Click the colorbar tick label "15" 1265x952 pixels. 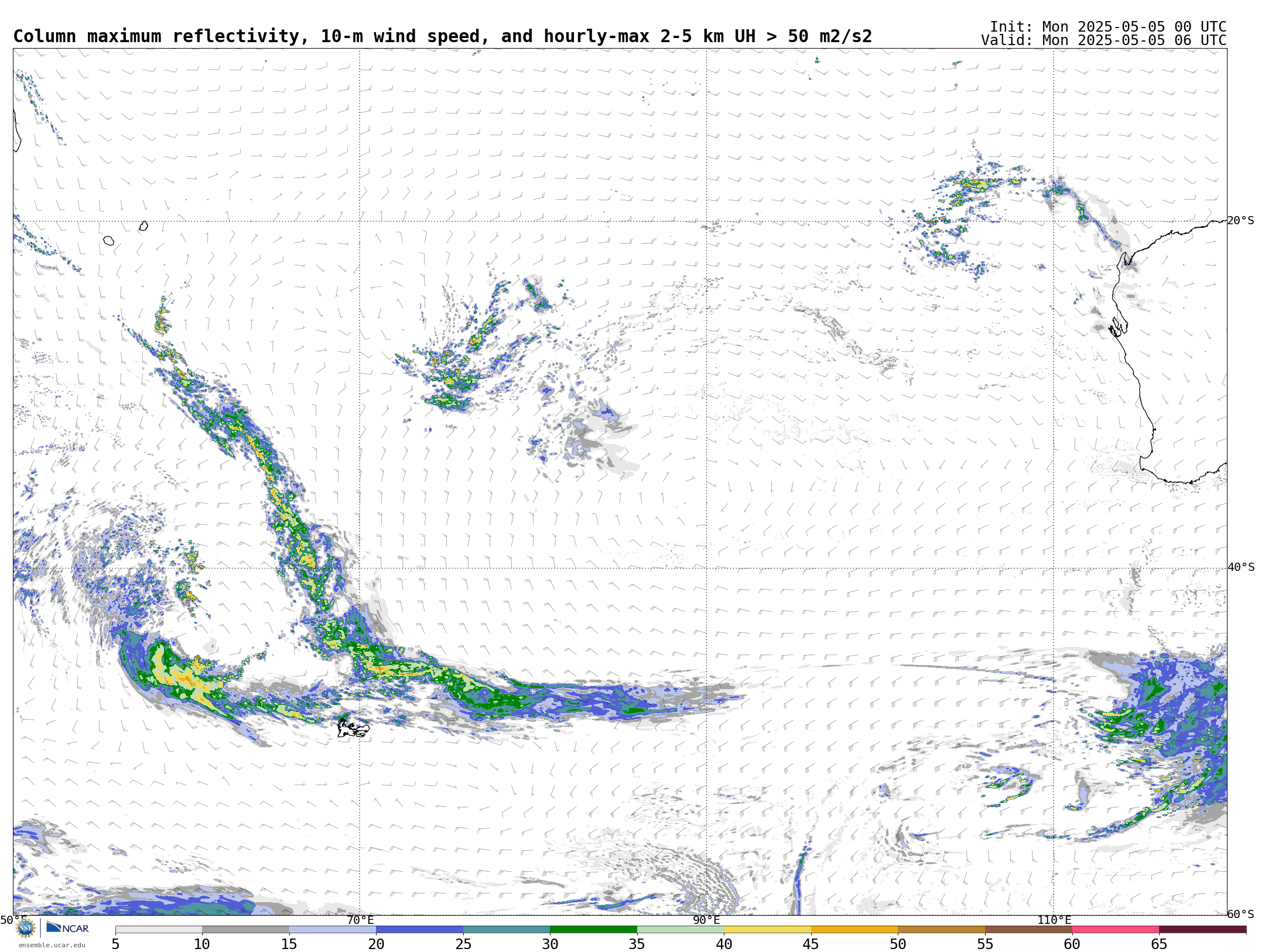click(289, 944)
